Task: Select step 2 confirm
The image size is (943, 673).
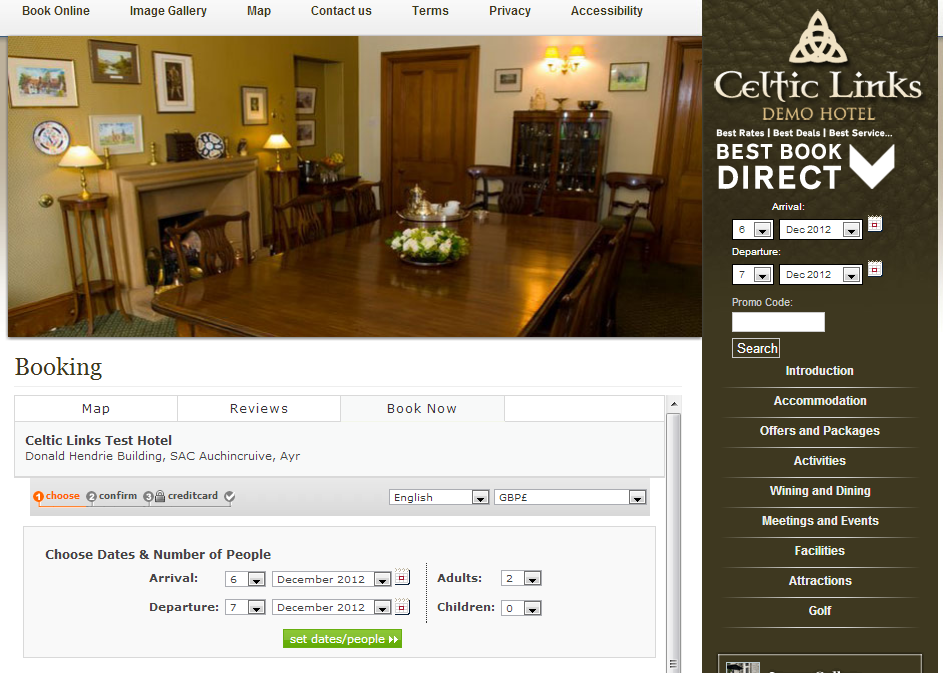Action: point(112,496)
